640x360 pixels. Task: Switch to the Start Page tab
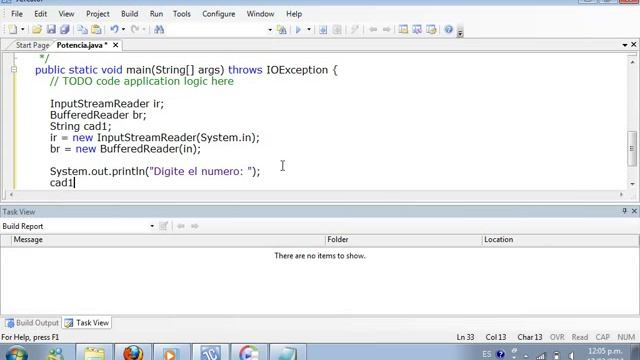[32, 45]
